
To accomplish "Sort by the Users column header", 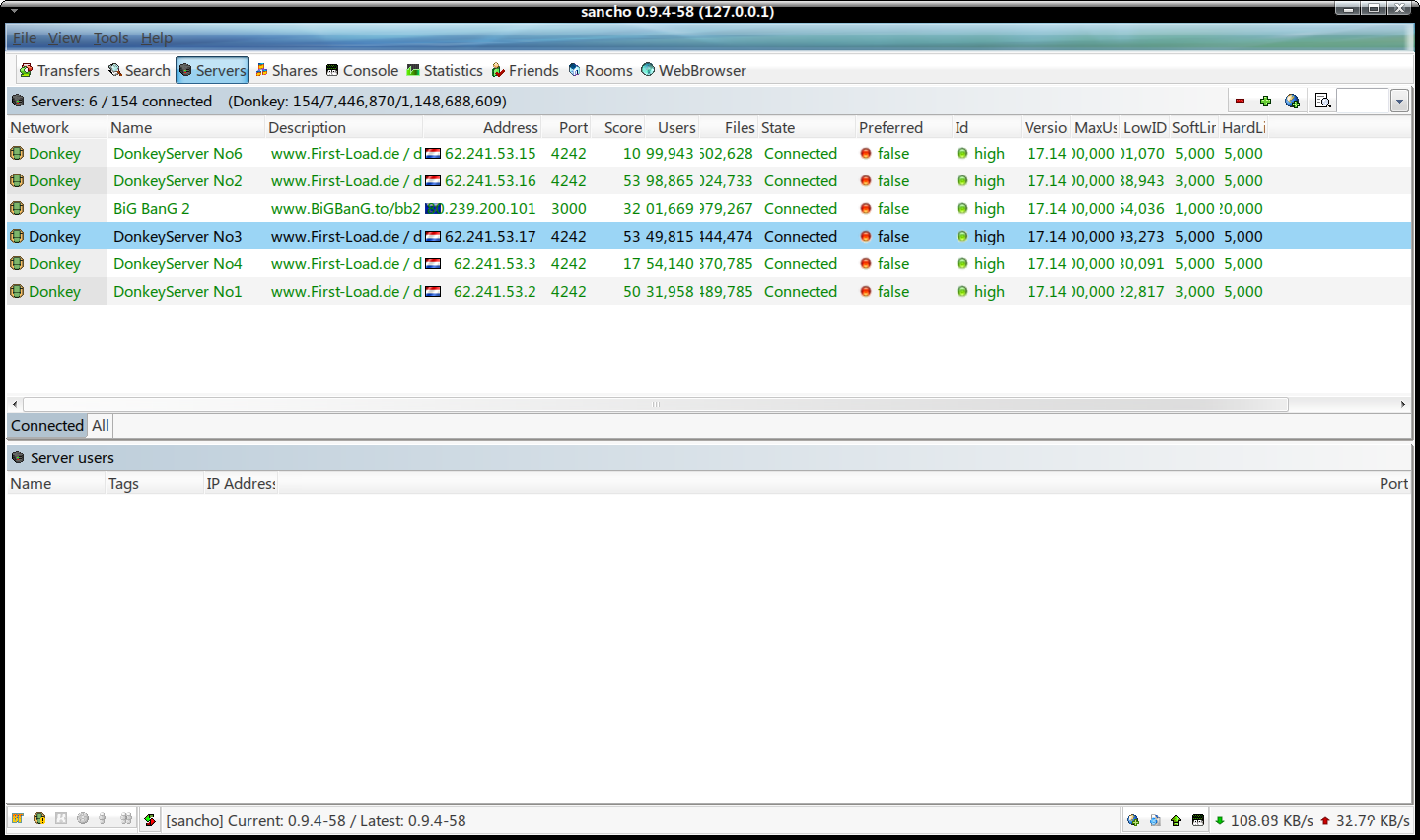I will (x=673, y=127).
